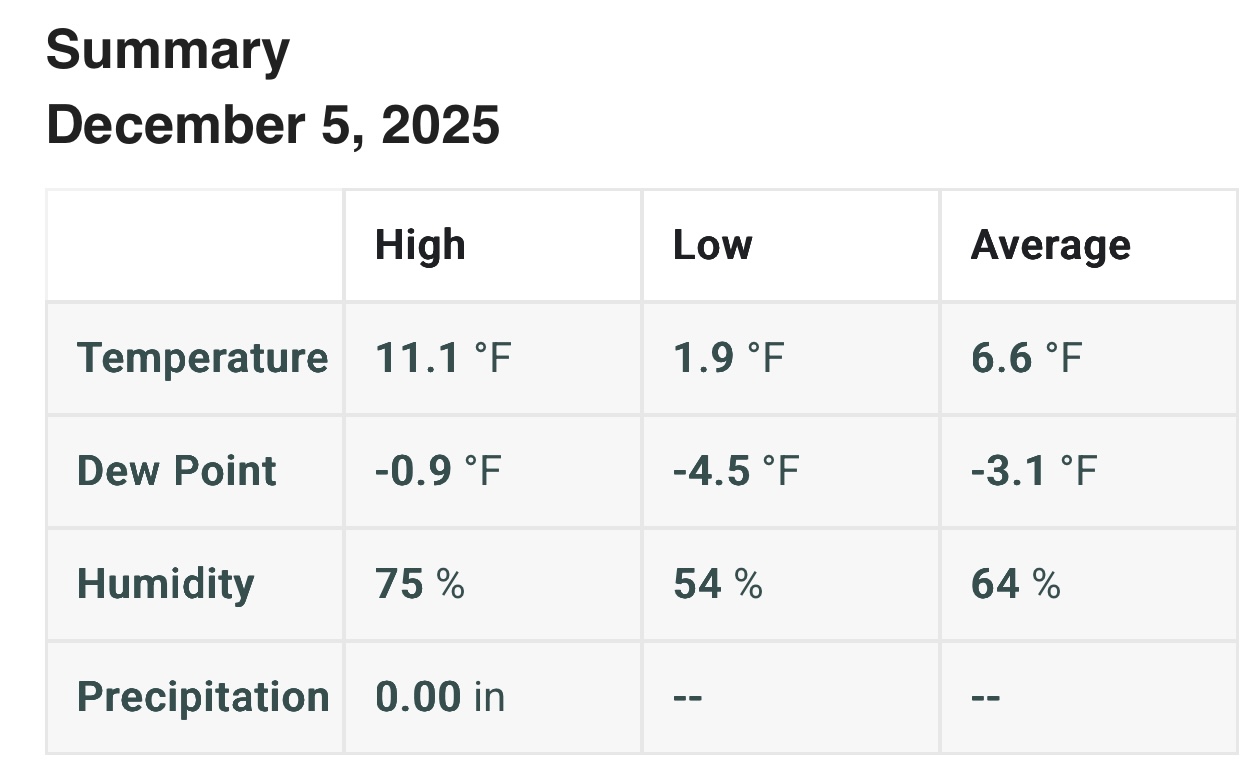1248x775 pixels.
Task: Click the high temperature value 11.1 °F
Action: 443,358
